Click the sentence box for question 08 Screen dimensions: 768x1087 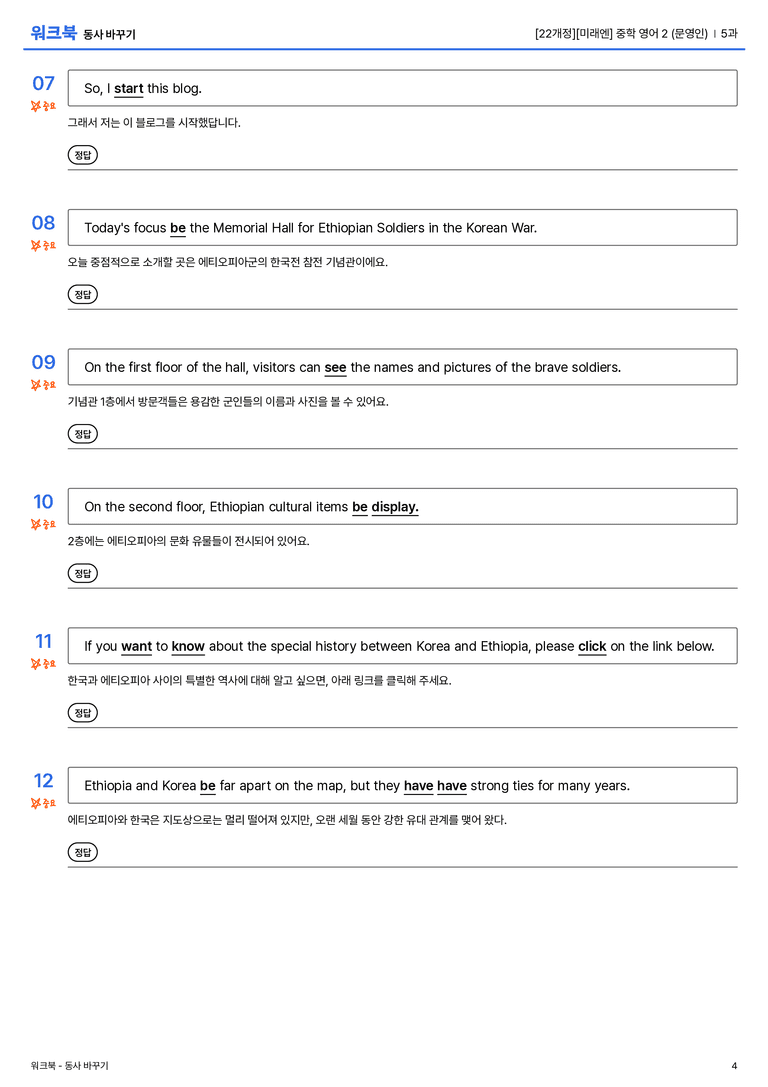[x=403, y=227]
